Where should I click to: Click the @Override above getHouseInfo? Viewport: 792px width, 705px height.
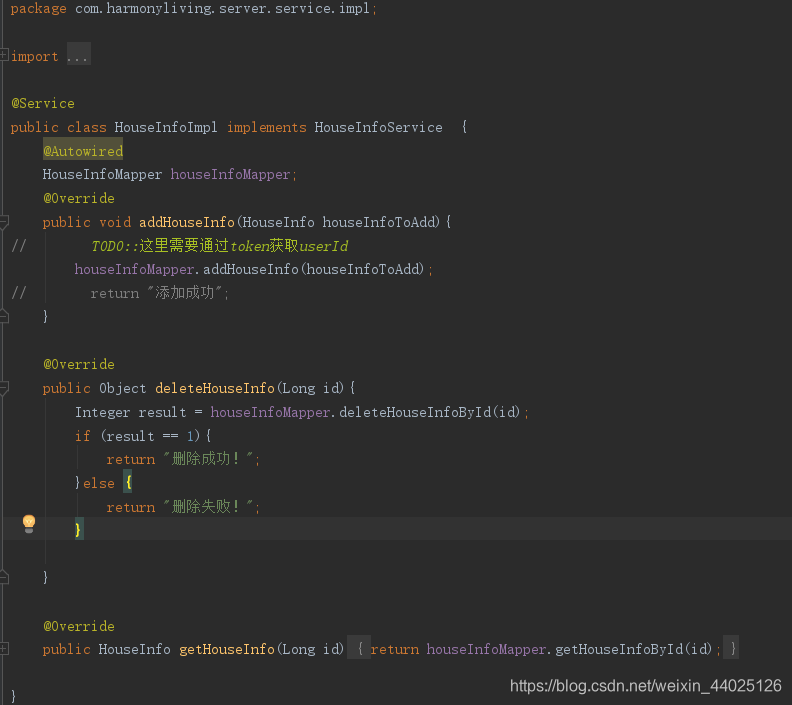point(79,626)
